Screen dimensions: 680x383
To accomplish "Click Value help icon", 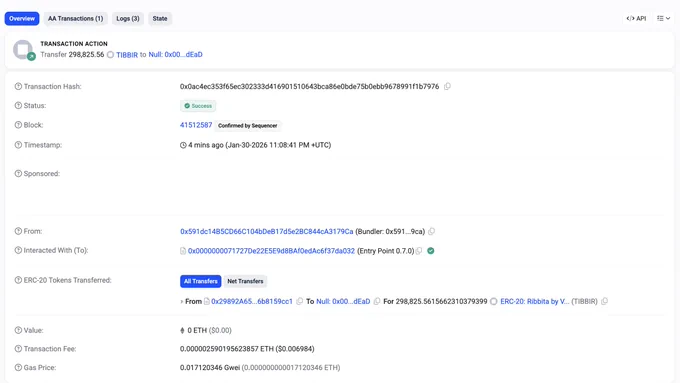I will click(18, 330).
